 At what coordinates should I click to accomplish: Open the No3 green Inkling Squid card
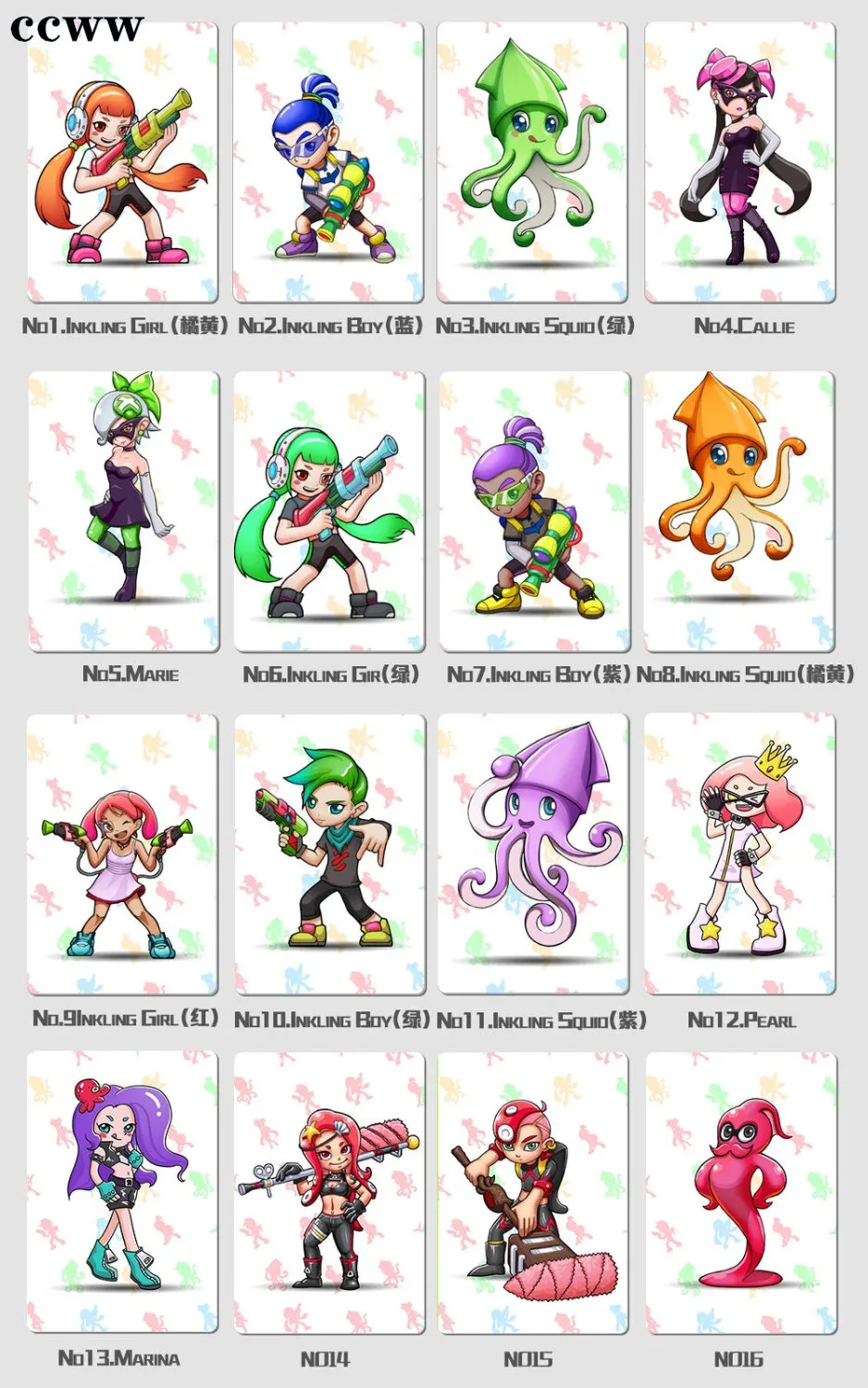tap(533, 163)
